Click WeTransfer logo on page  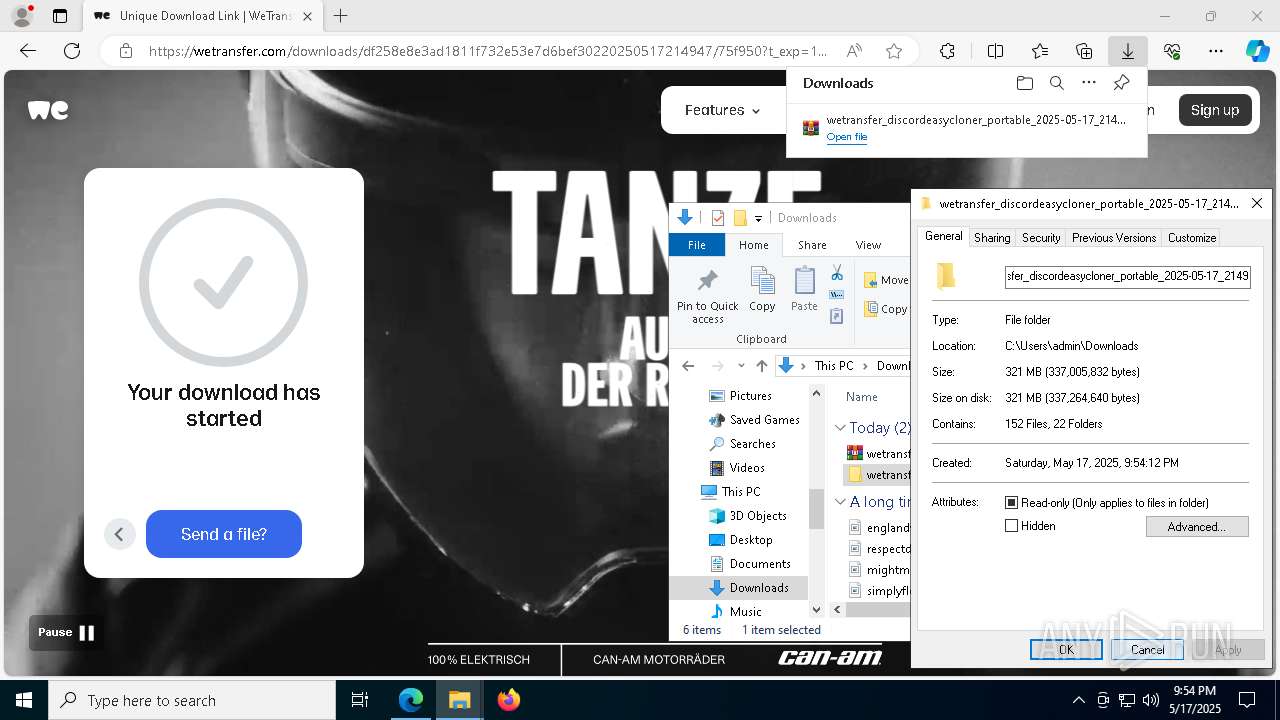[48, 110]
